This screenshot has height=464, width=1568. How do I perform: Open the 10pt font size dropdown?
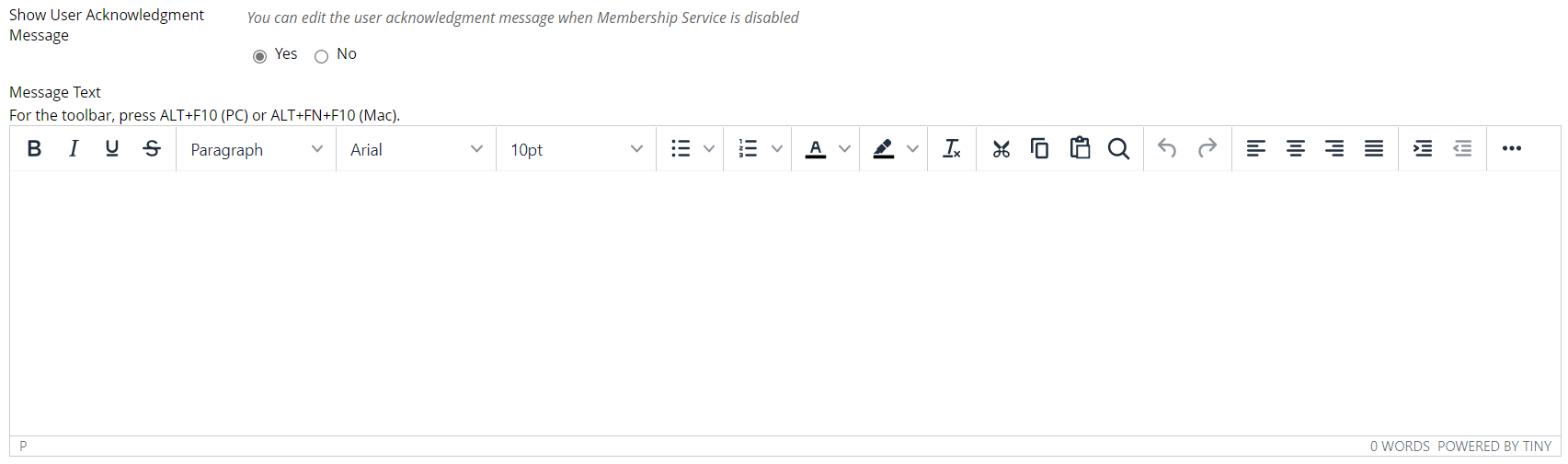click(x=576, y=149)
